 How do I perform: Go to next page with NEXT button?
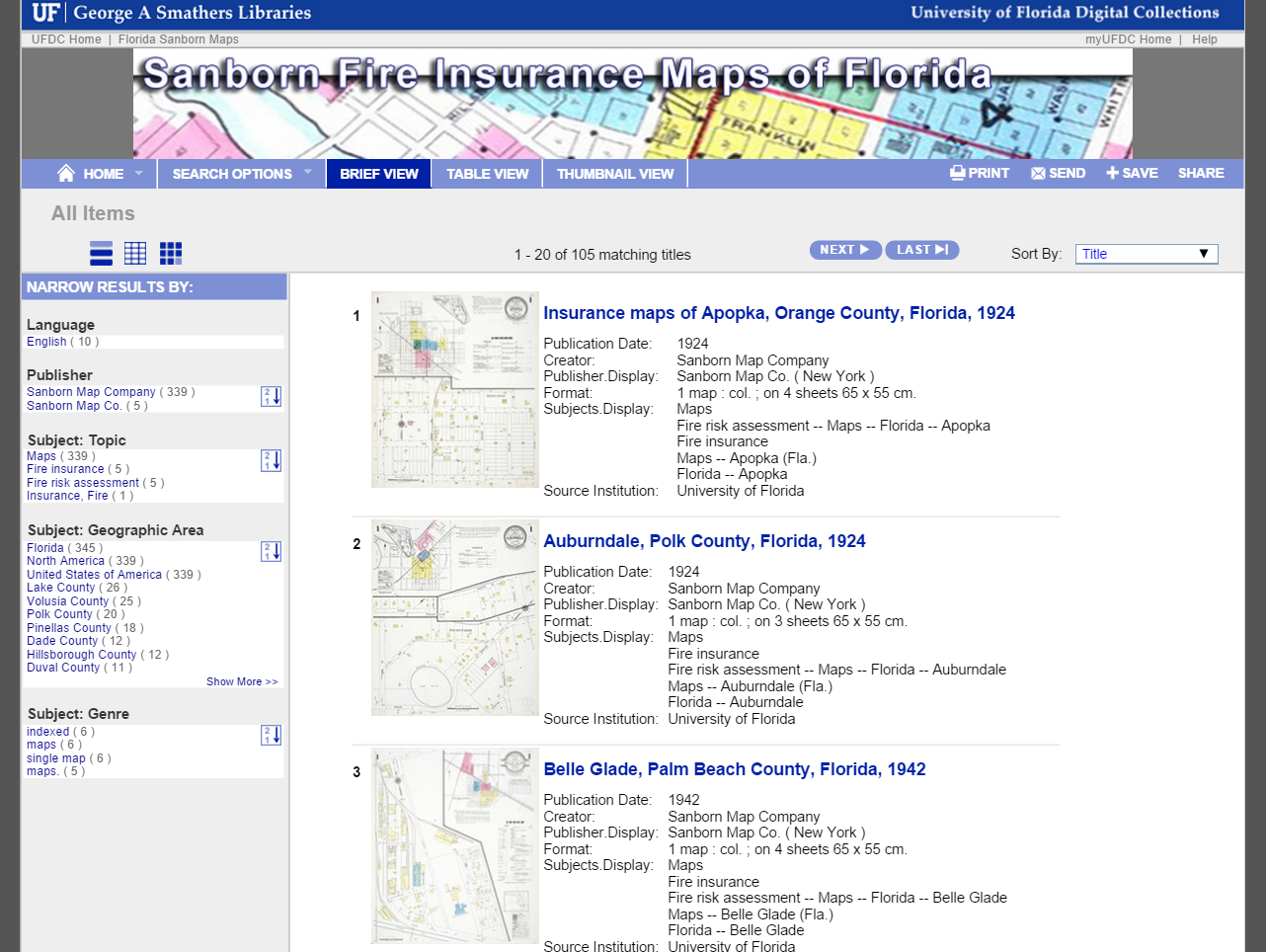coord(845,249)
